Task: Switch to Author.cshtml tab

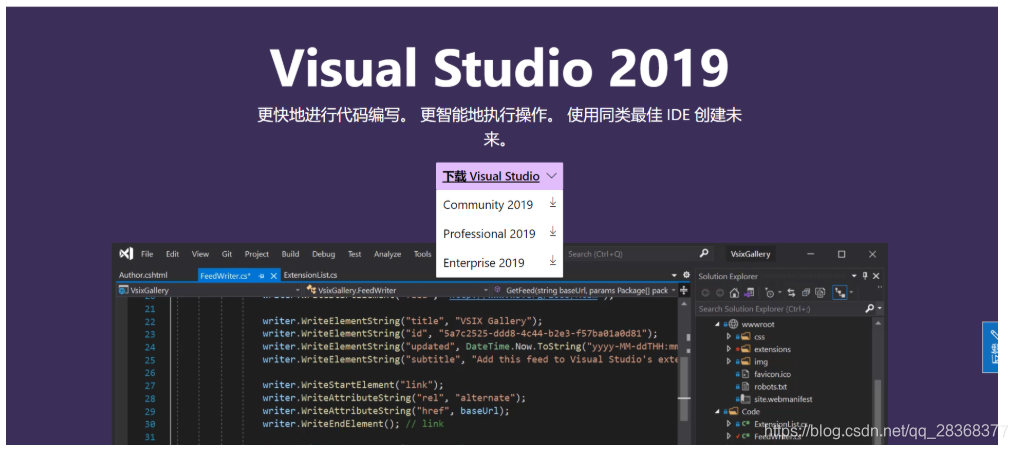Action: pos(143,275)
